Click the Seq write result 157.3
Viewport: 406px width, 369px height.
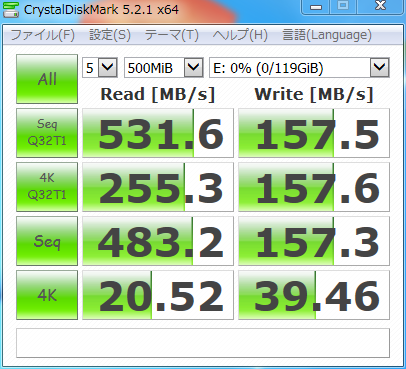314,241
